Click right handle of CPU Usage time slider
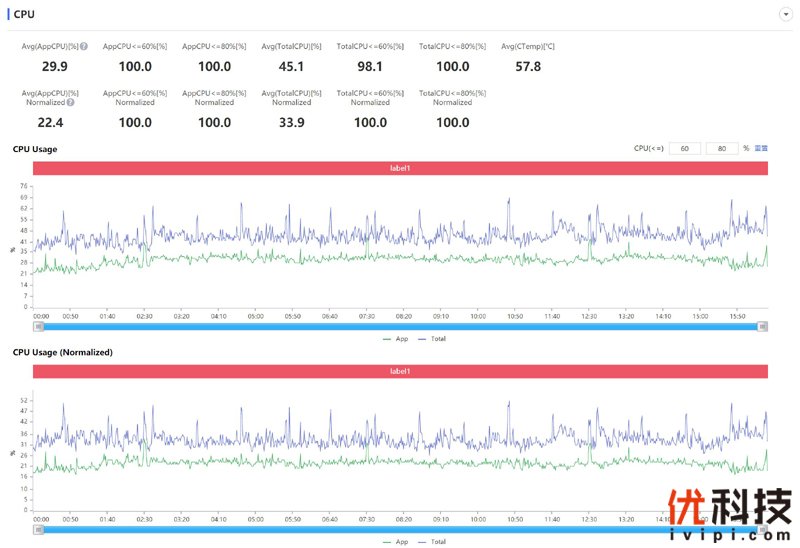The height and width of the screenshot is (548, 800). 762,326
